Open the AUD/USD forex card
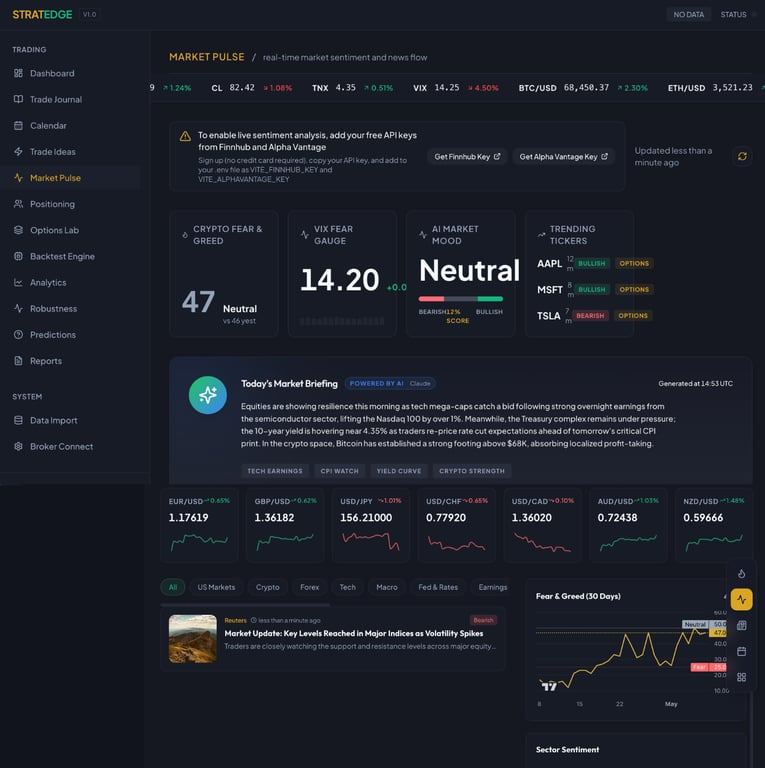 (x=628, y=525)
